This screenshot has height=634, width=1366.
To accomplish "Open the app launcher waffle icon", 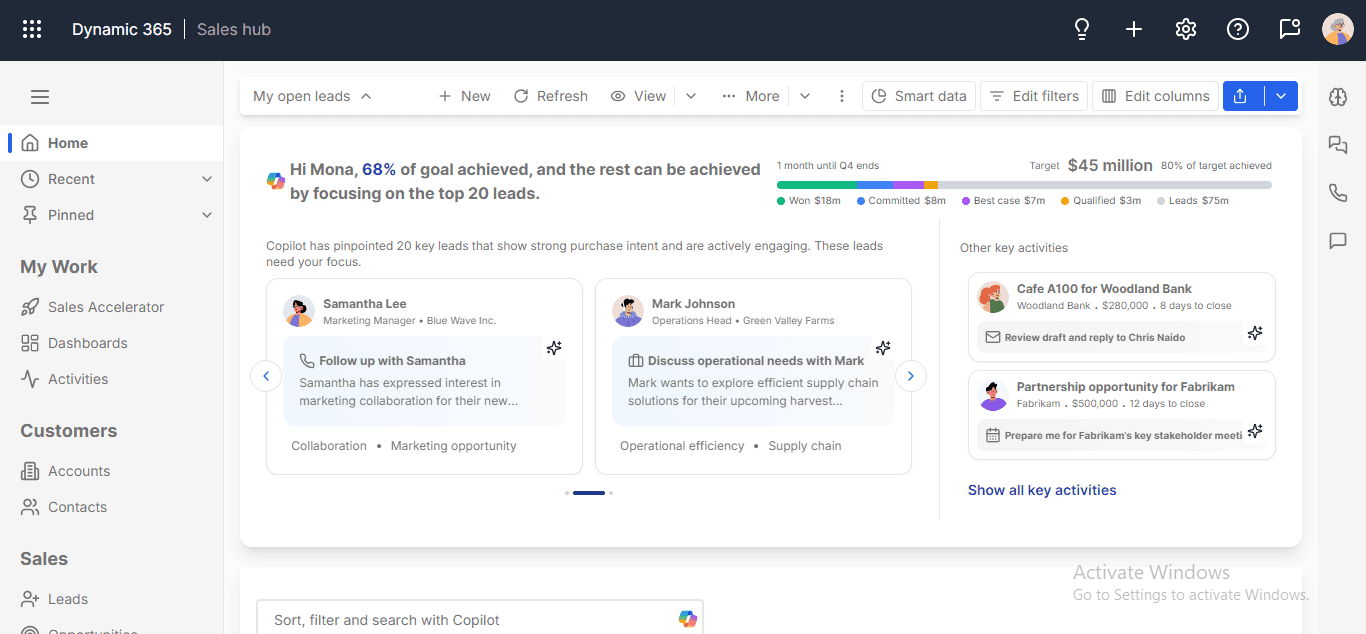I will tap(32, 29).
